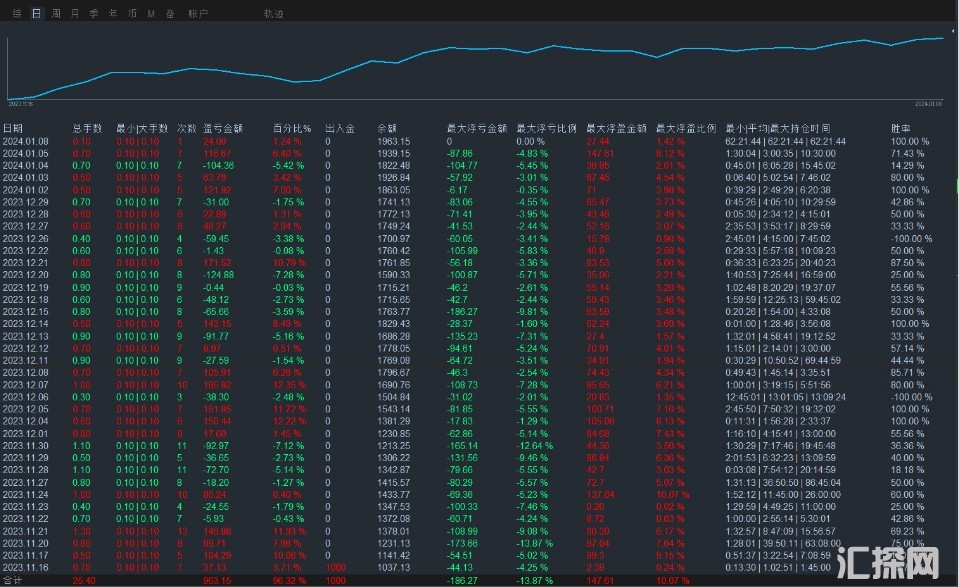Image resolution: width=959 pixels, height=587 pixels.
Task: Open the 轨迹 trajectory tab
Action: [273, 13]
